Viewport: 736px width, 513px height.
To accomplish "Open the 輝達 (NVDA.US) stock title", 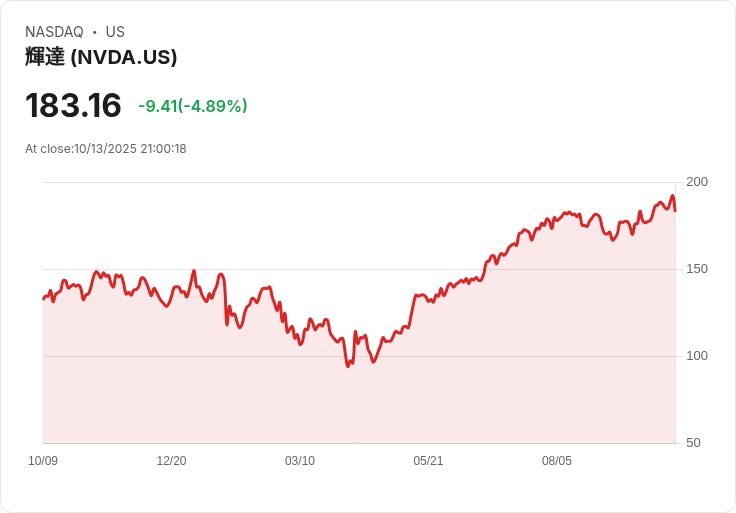I will coord(101,57).
